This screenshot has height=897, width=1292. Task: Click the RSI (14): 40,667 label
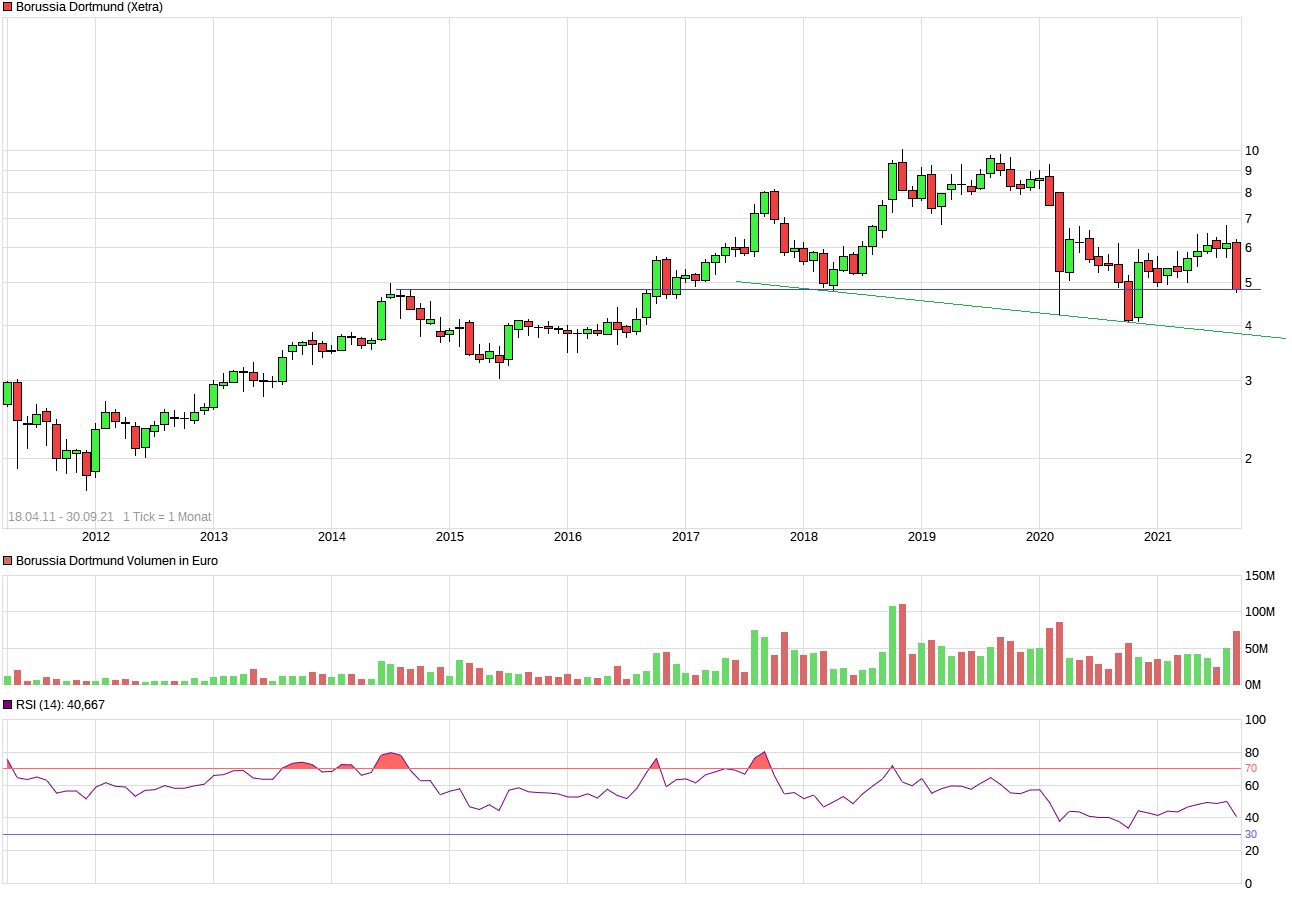click(x=60, y=705)
